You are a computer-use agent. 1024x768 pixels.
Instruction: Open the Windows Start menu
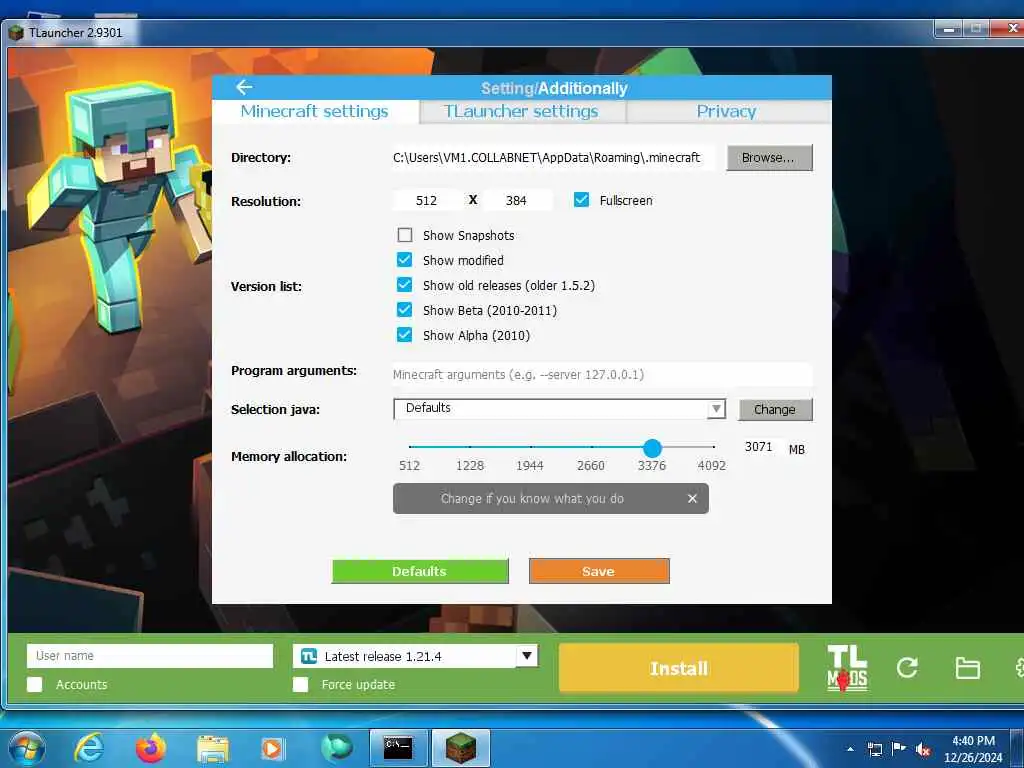click(x=27, y=748)
